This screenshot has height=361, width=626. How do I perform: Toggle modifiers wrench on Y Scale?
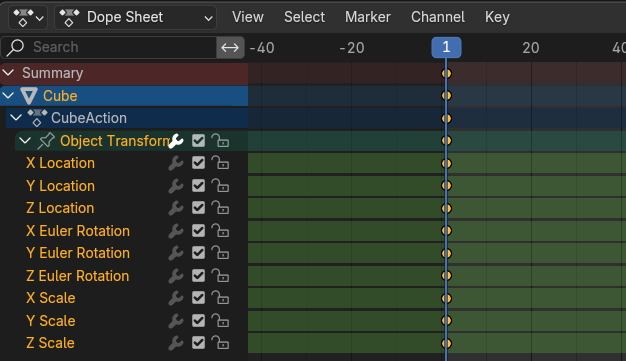click(x=176, y=321)
